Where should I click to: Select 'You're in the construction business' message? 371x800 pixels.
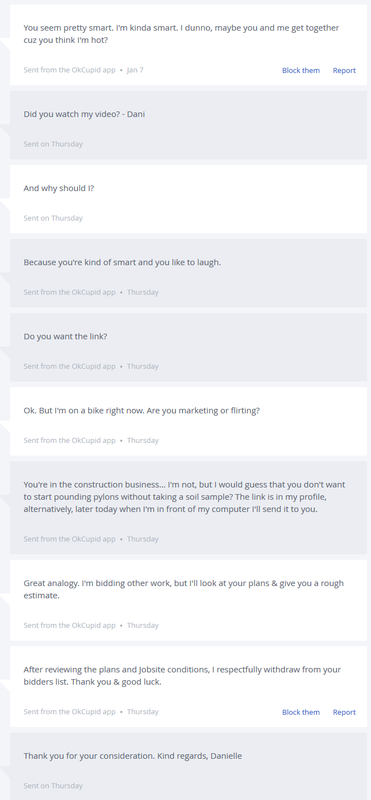coord(184,496)
